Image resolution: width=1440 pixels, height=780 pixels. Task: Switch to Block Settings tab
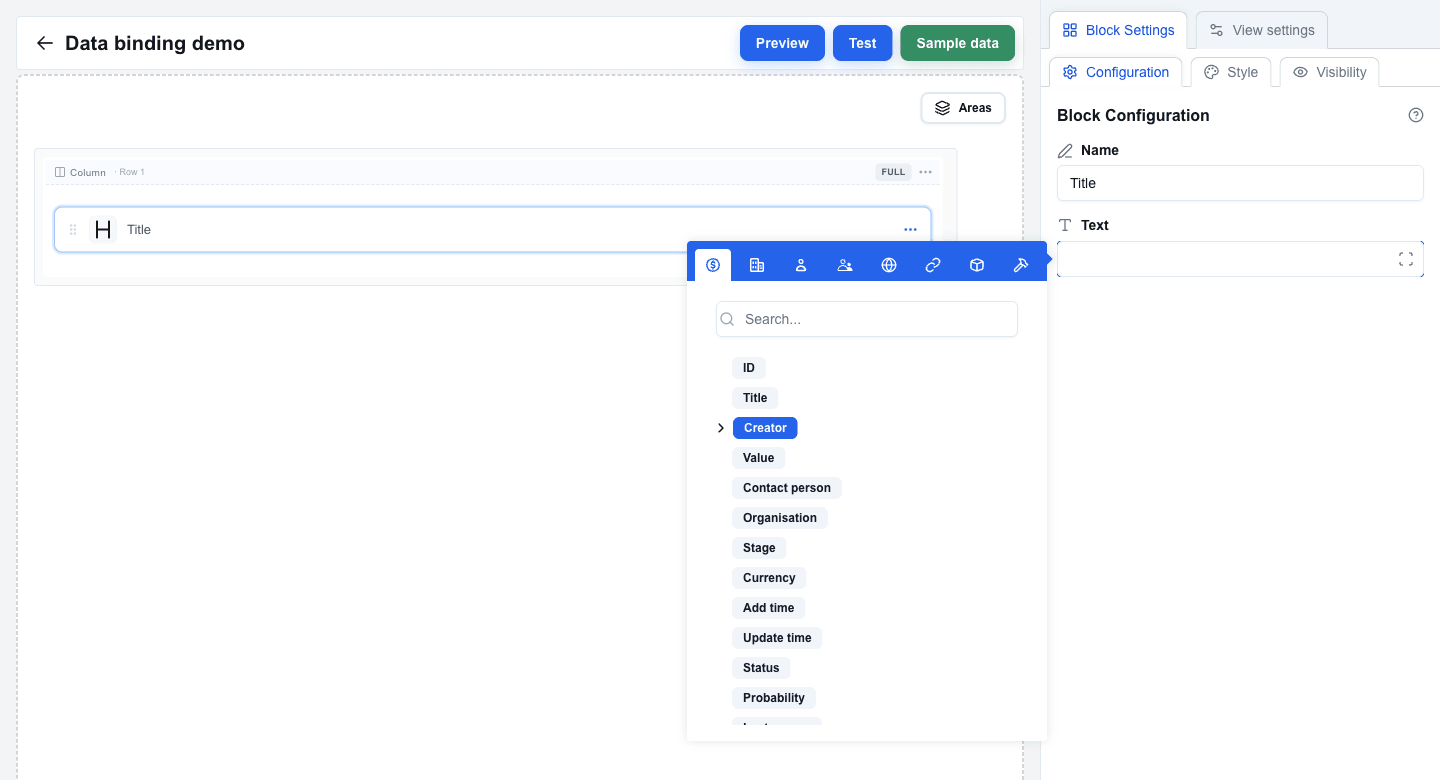pyautogui.click(x=1118, y=30)
